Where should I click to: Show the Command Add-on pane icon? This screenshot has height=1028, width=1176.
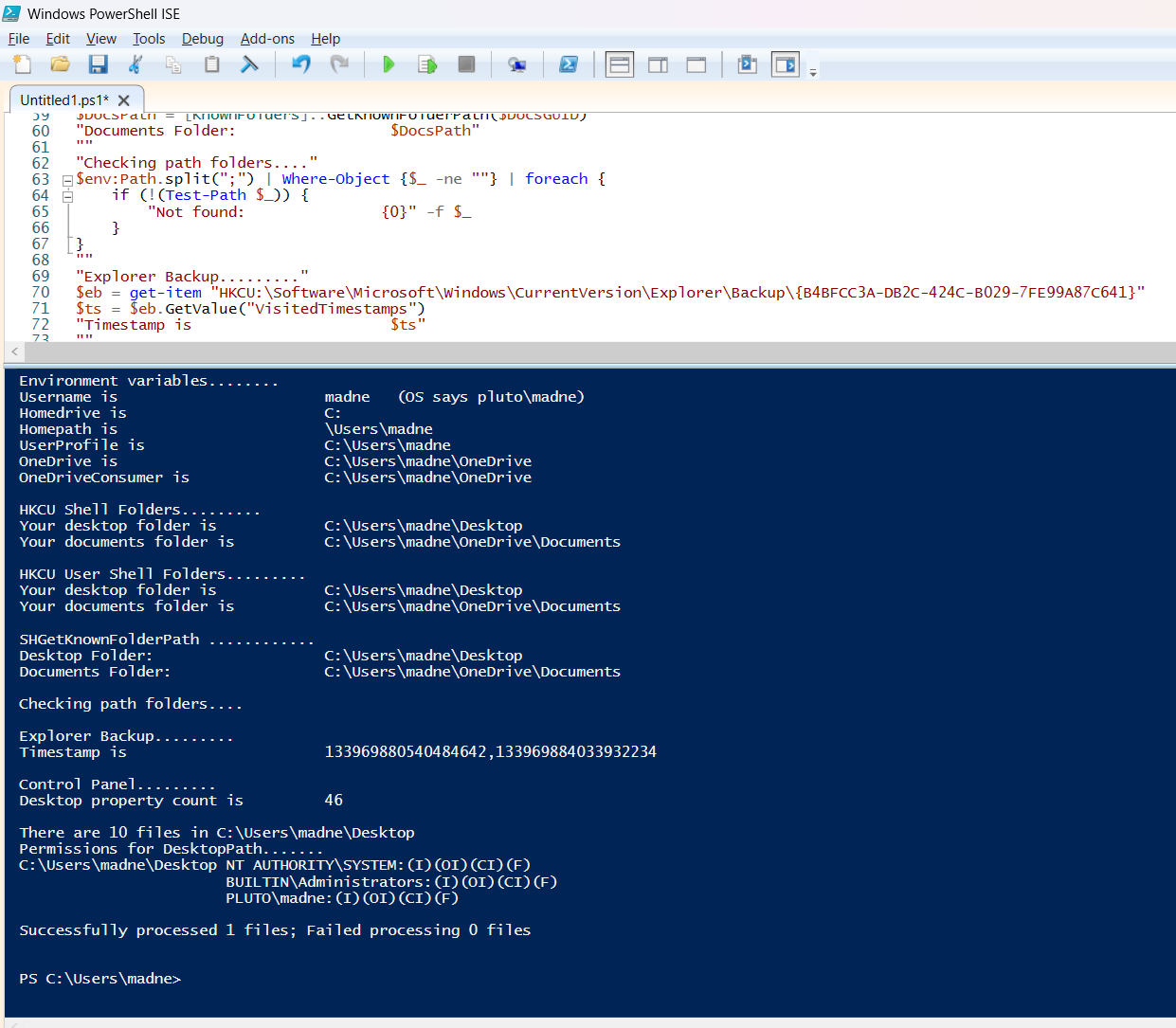pyautogui.click(x=786, y=64)
